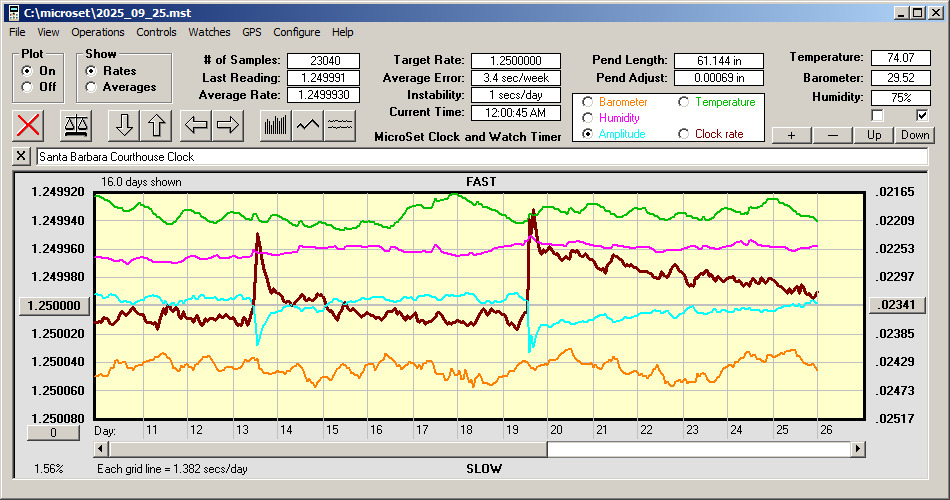950x500 pixels.
Task: Click the left arrow toolbar icon
Action: point(197,125)
